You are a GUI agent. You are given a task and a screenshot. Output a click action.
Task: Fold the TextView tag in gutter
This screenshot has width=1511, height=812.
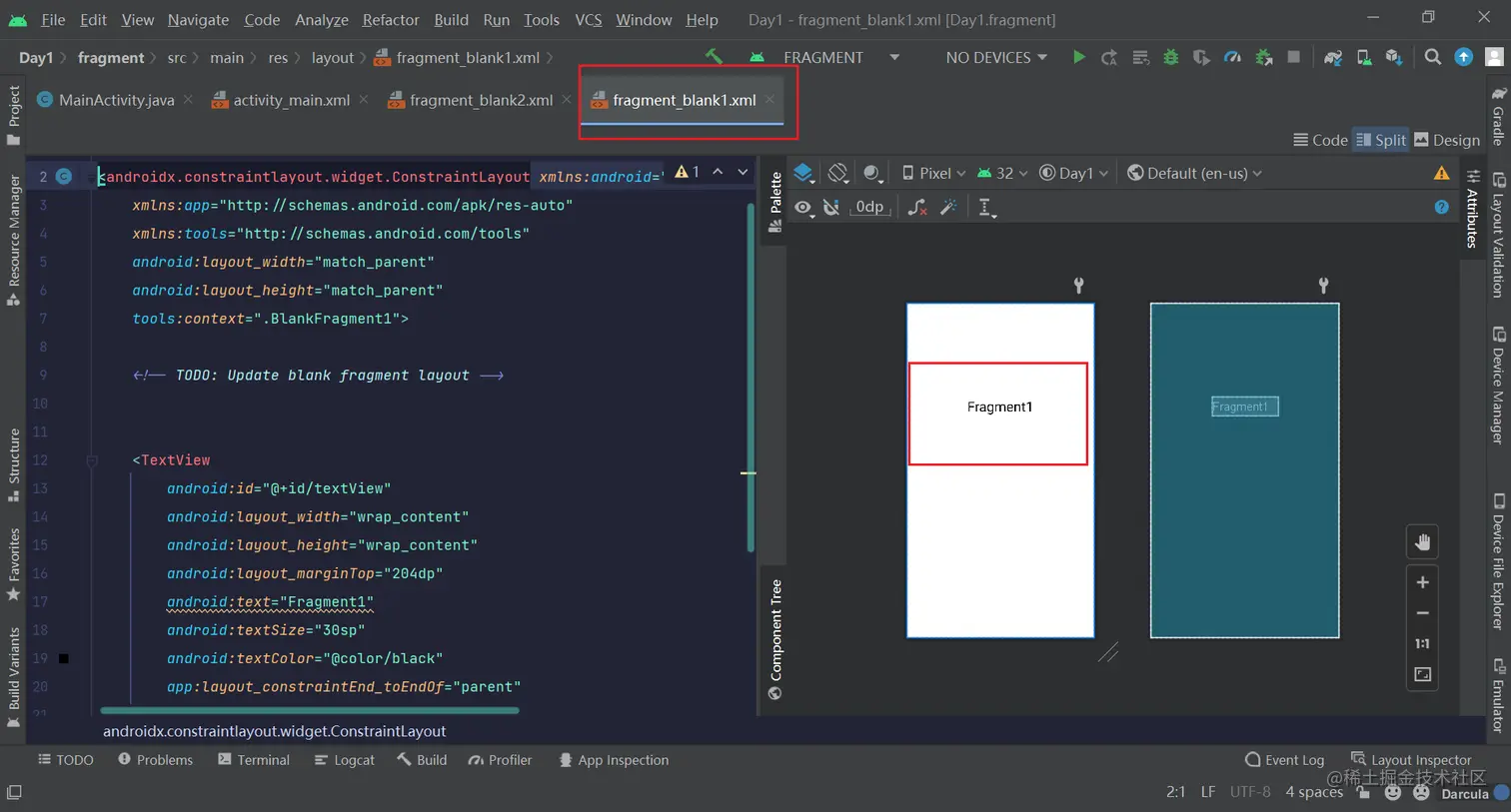(92, 460)
